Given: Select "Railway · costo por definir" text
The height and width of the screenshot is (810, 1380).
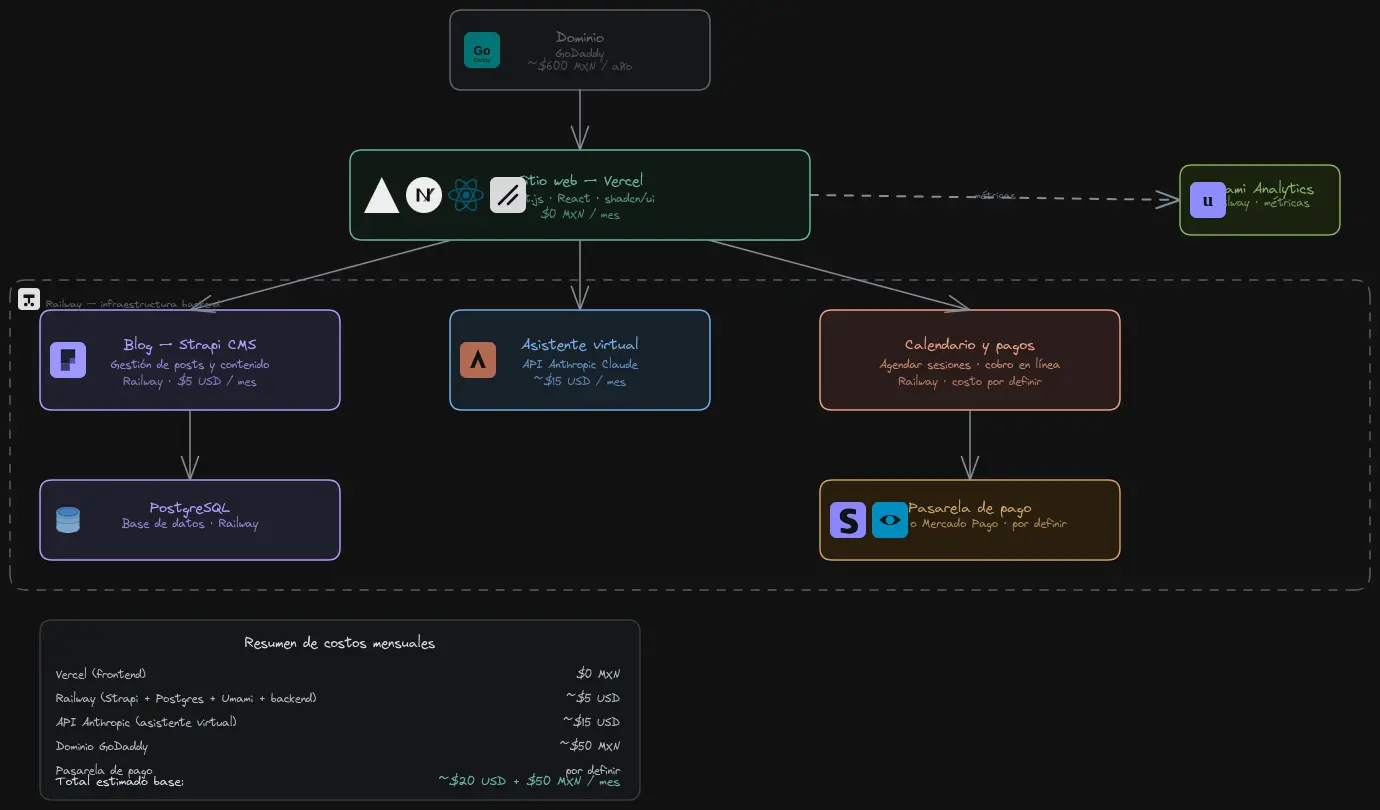Looking at the screenshot, I should [x=970, y=381].
